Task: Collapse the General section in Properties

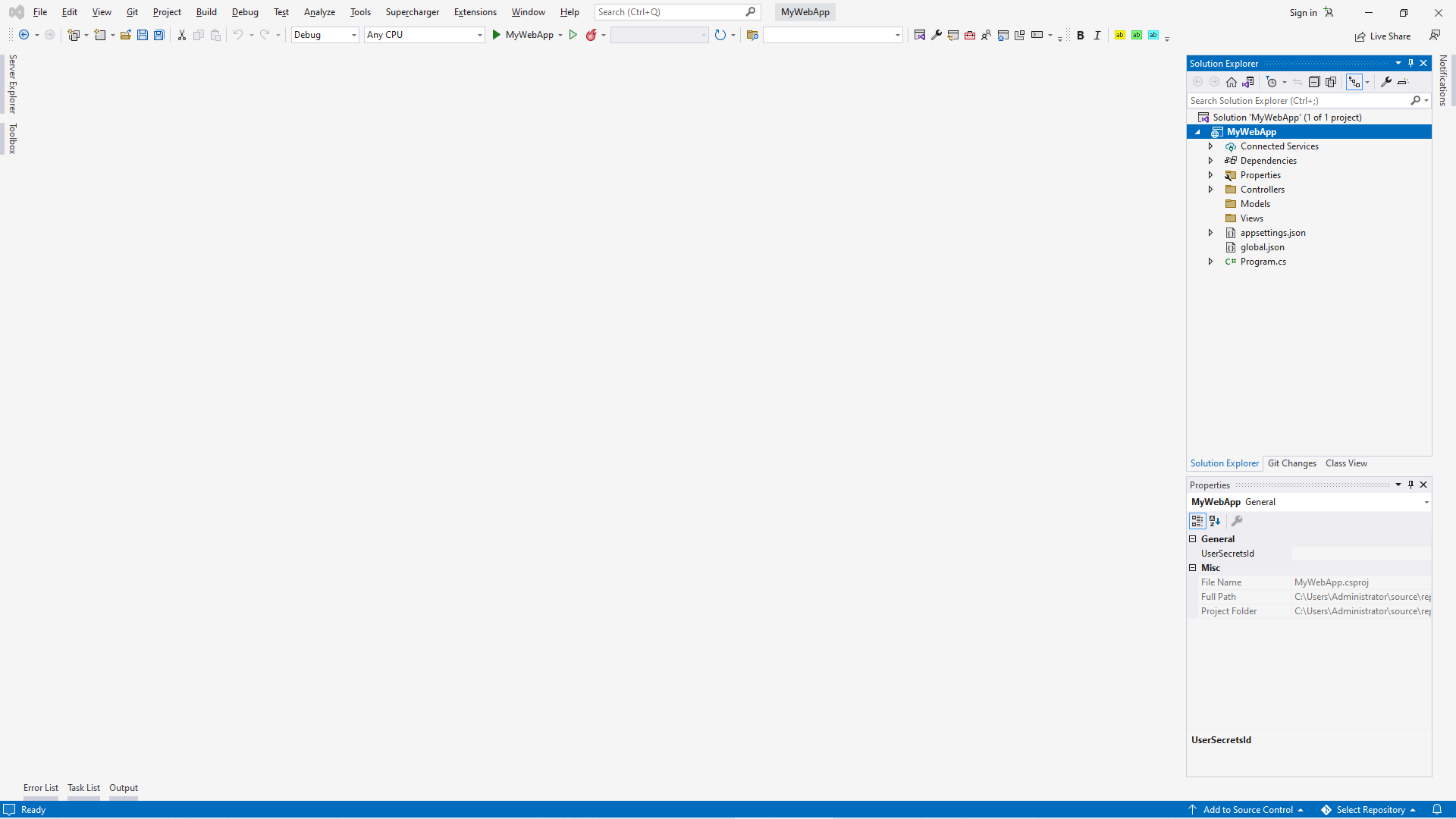Action: 1193,539
